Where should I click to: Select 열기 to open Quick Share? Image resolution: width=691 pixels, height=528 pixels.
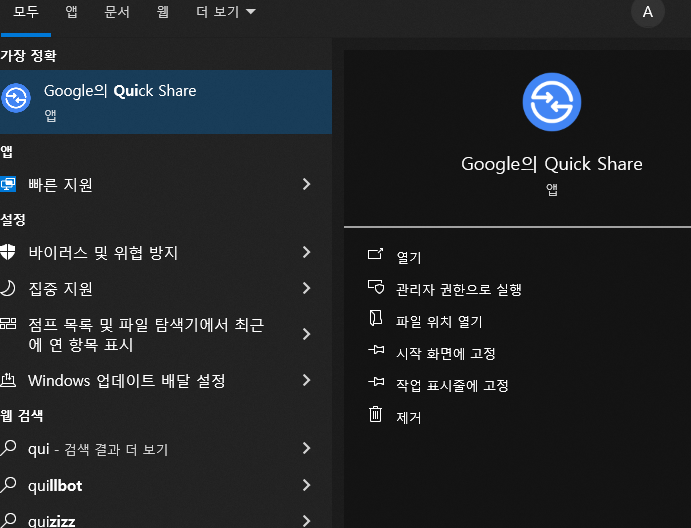[x=409, y=257]
